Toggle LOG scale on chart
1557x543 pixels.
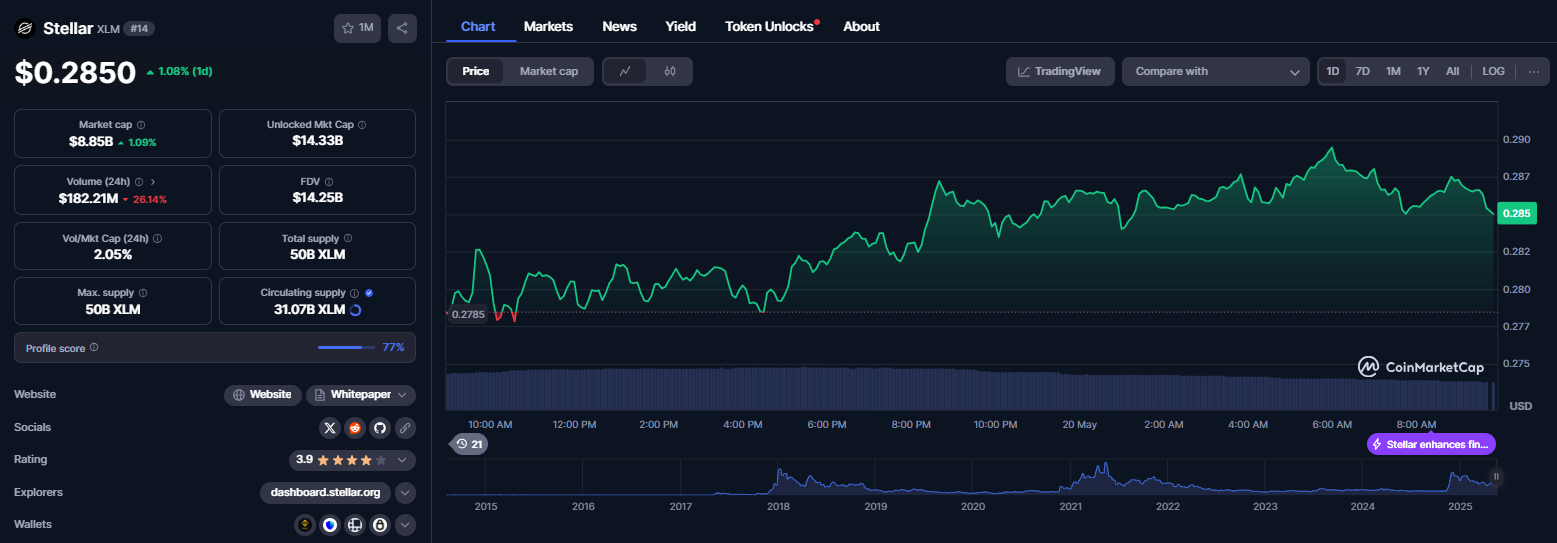click(1493, 71)
